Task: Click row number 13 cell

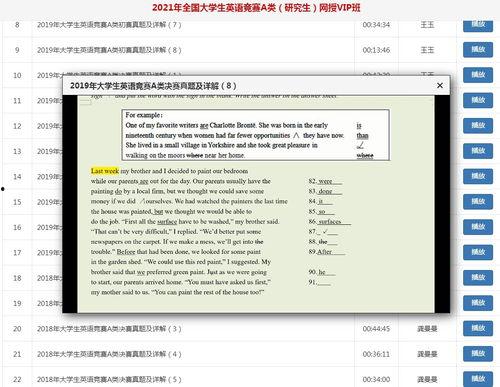Action: pos(17,151)
